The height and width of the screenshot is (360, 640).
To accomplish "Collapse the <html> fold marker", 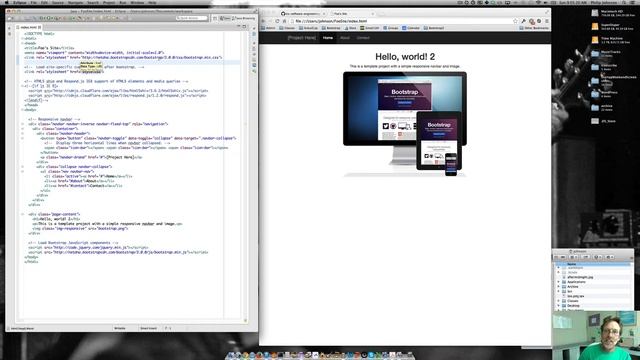I will tap(22, 38).
